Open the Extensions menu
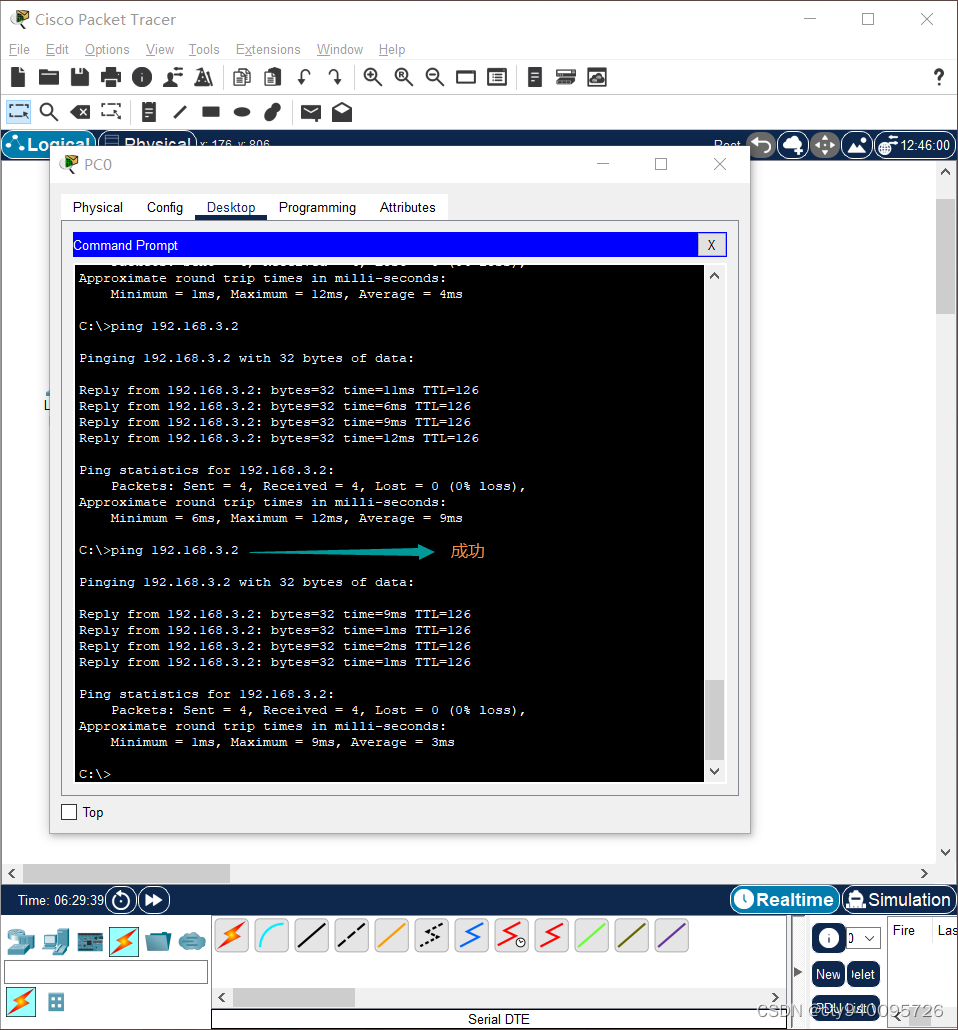Screen dimensions: 958x1030 [268, 49]
